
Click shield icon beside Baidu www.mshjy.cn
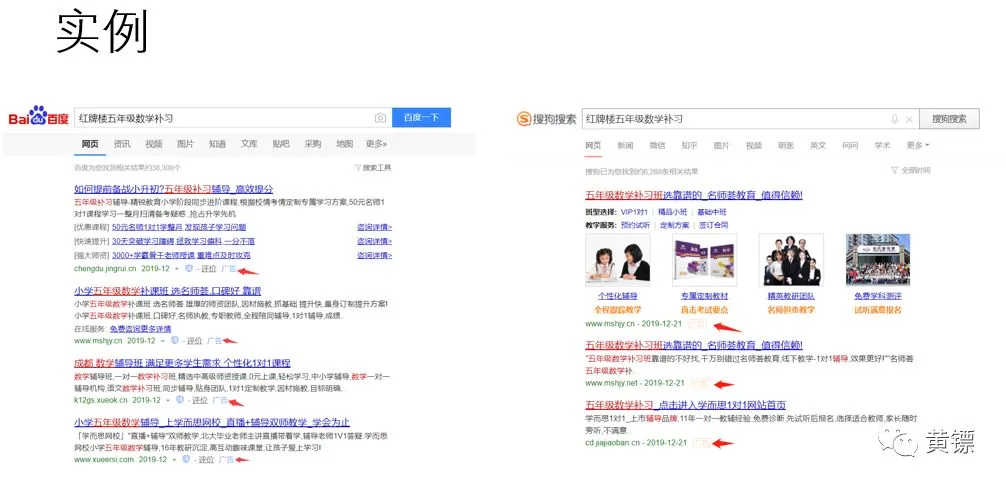174,340
